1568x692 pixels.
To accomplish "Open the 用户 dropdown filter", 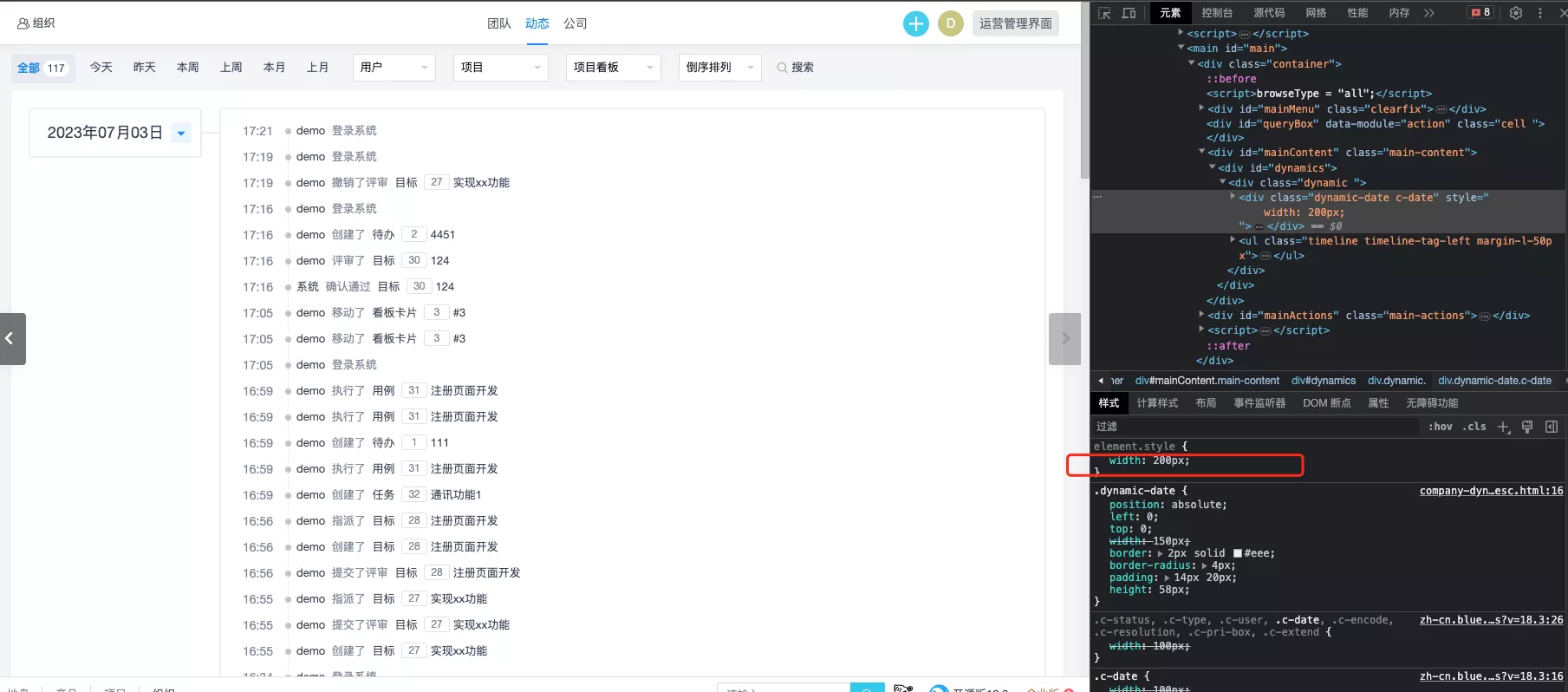I will coord(394,68).
